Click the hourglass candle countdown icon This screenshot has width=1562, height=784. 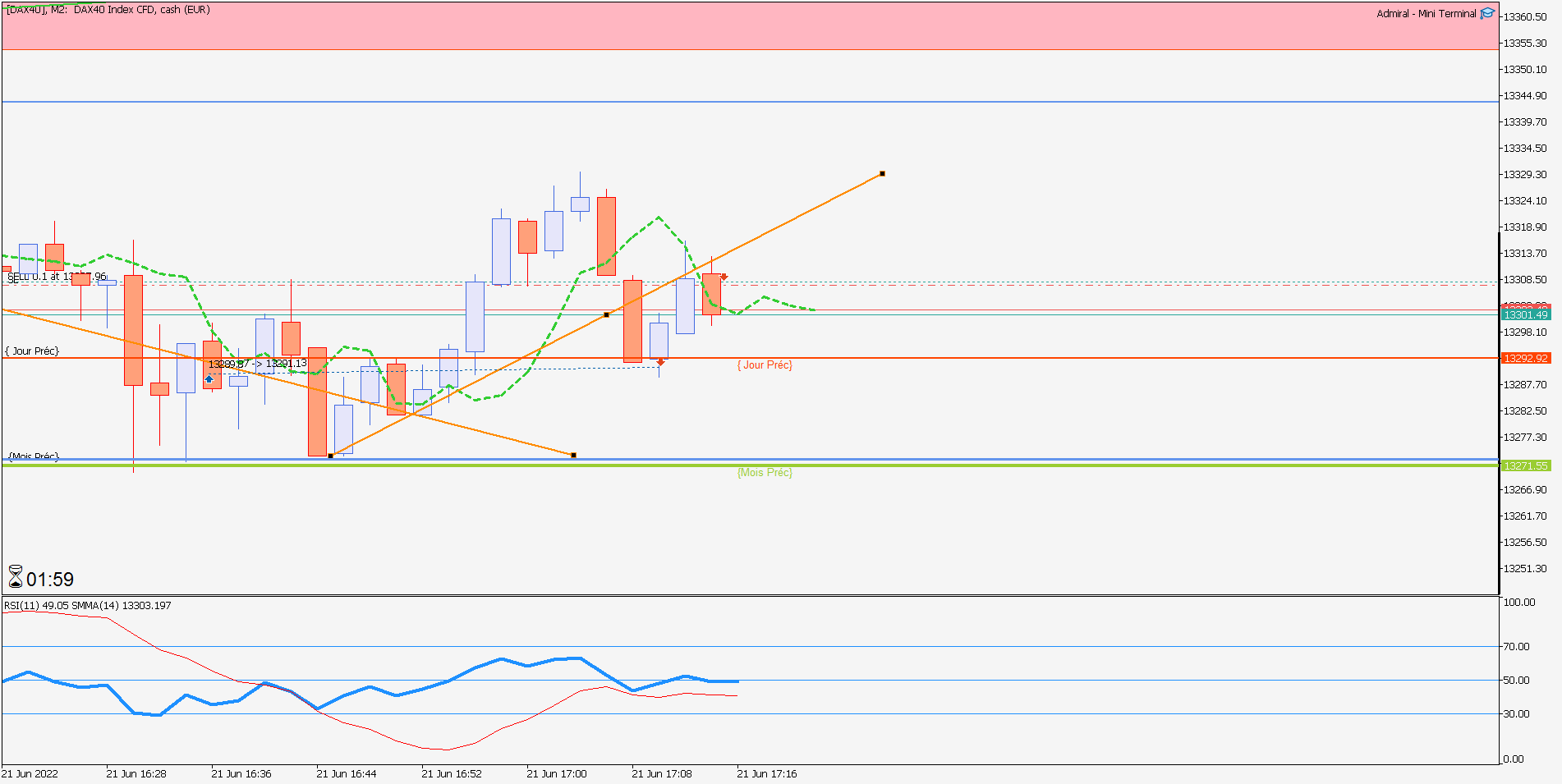click(15, 577)
